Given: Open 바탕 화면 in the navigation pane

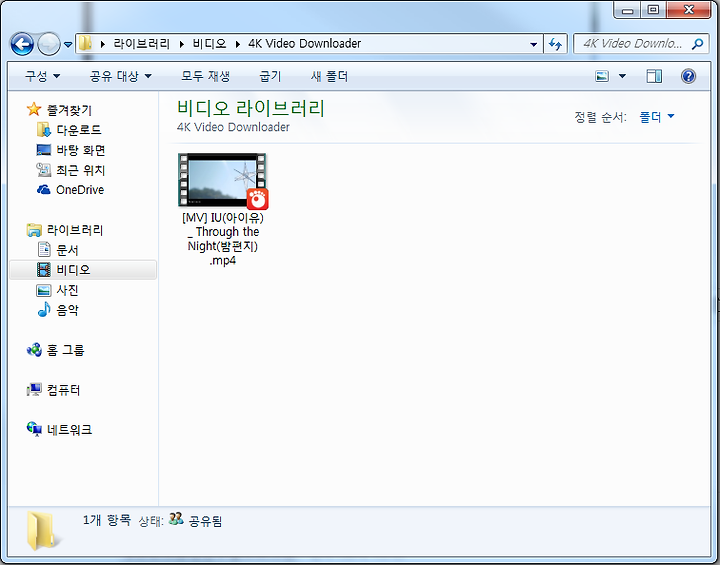Looking at the screenshot, I should pos(81,150).
